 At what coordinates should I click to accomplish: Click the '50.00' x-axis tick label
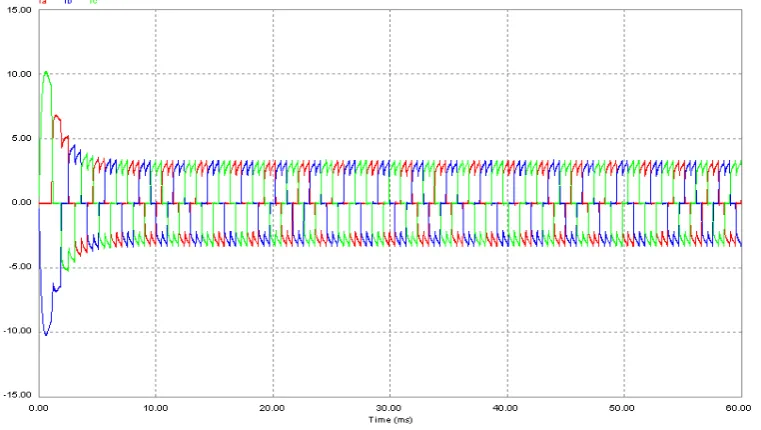tap(622, 408)
